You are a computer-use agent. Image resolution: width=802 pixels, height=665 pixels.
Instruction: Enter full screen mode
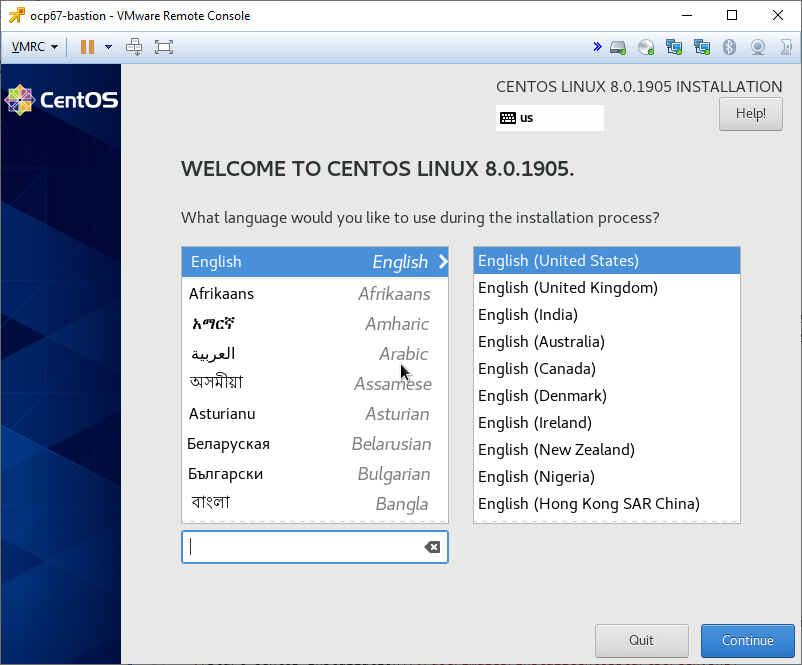pos(164,47)
